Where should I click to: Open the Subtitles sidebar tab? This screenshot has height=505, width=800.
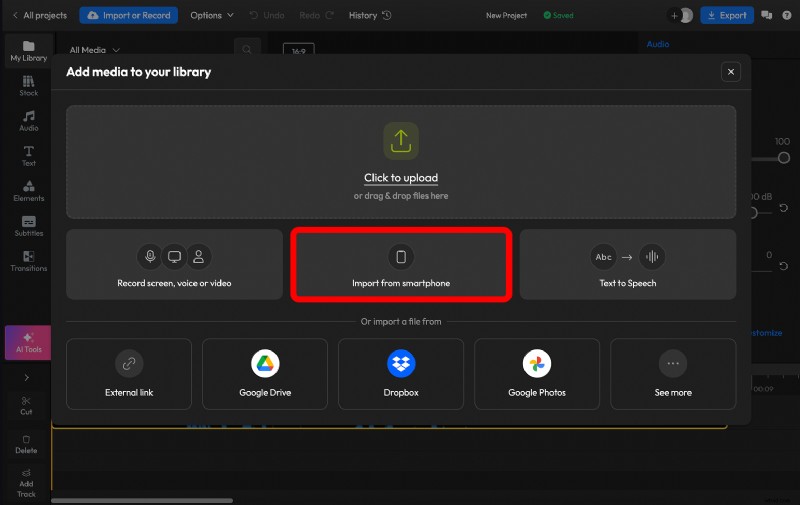[x=28, y=225]
